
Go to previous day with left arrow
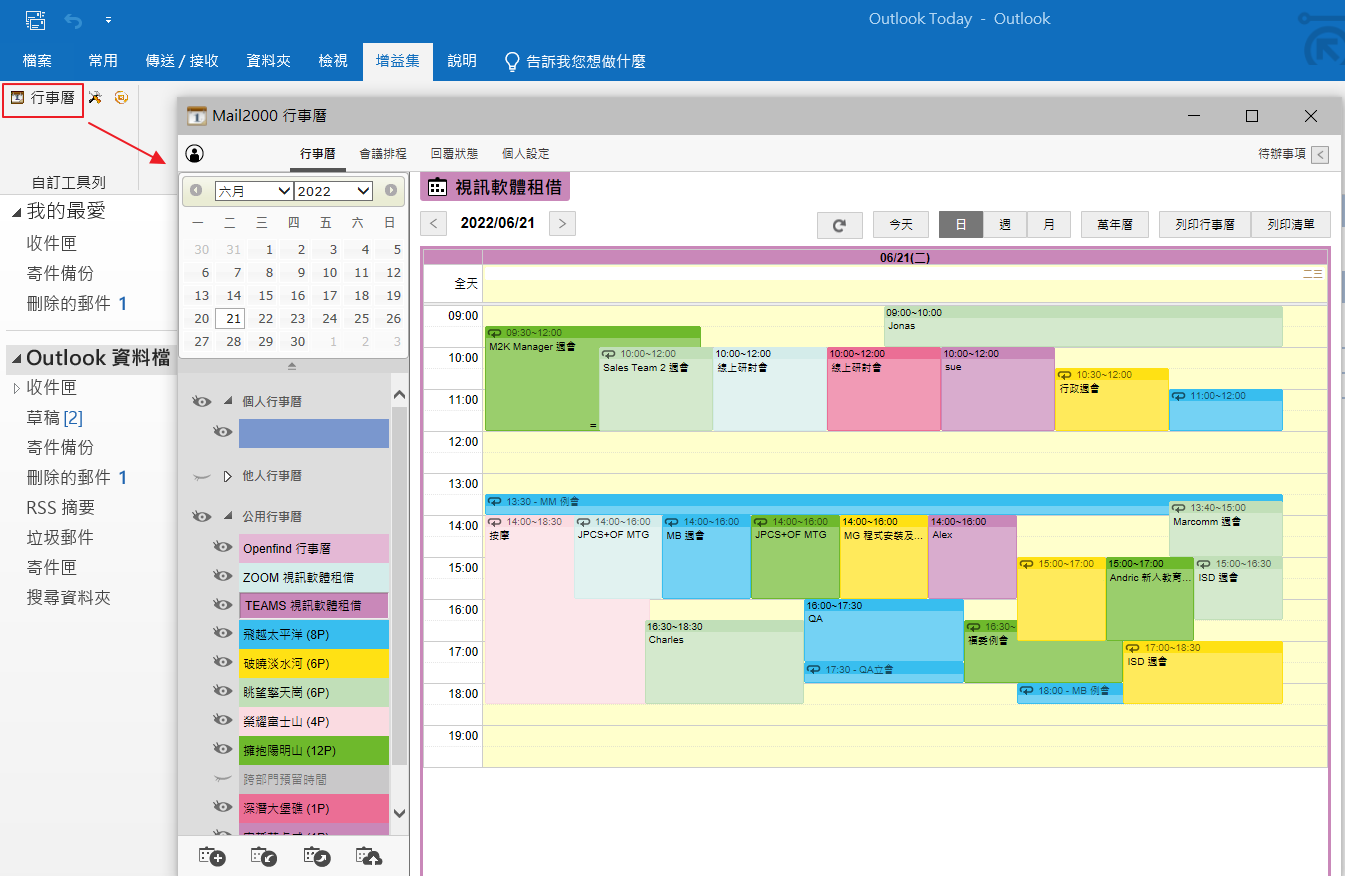[433, 223]
